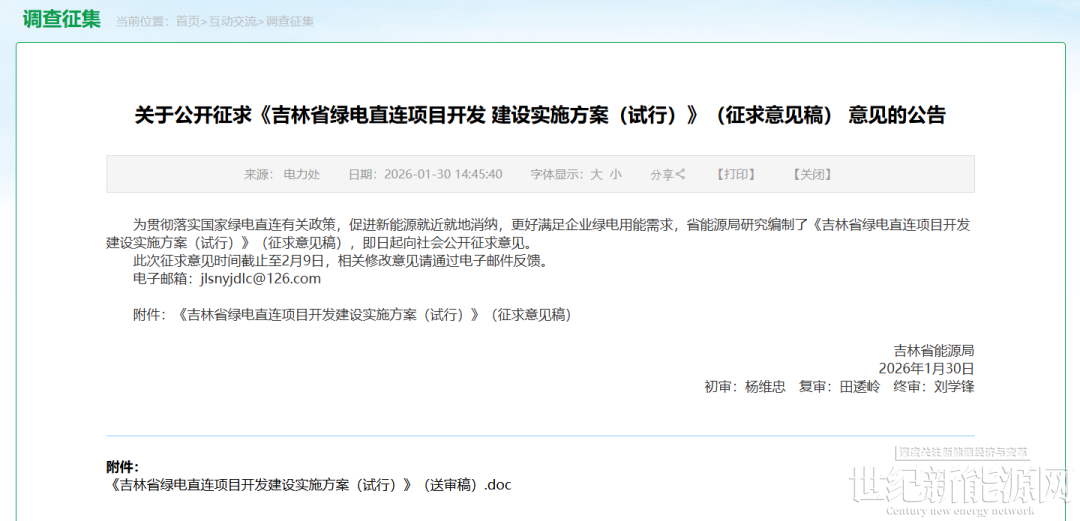
Task: Click the first paragraph of the announcement
Action: pos(540,234)
